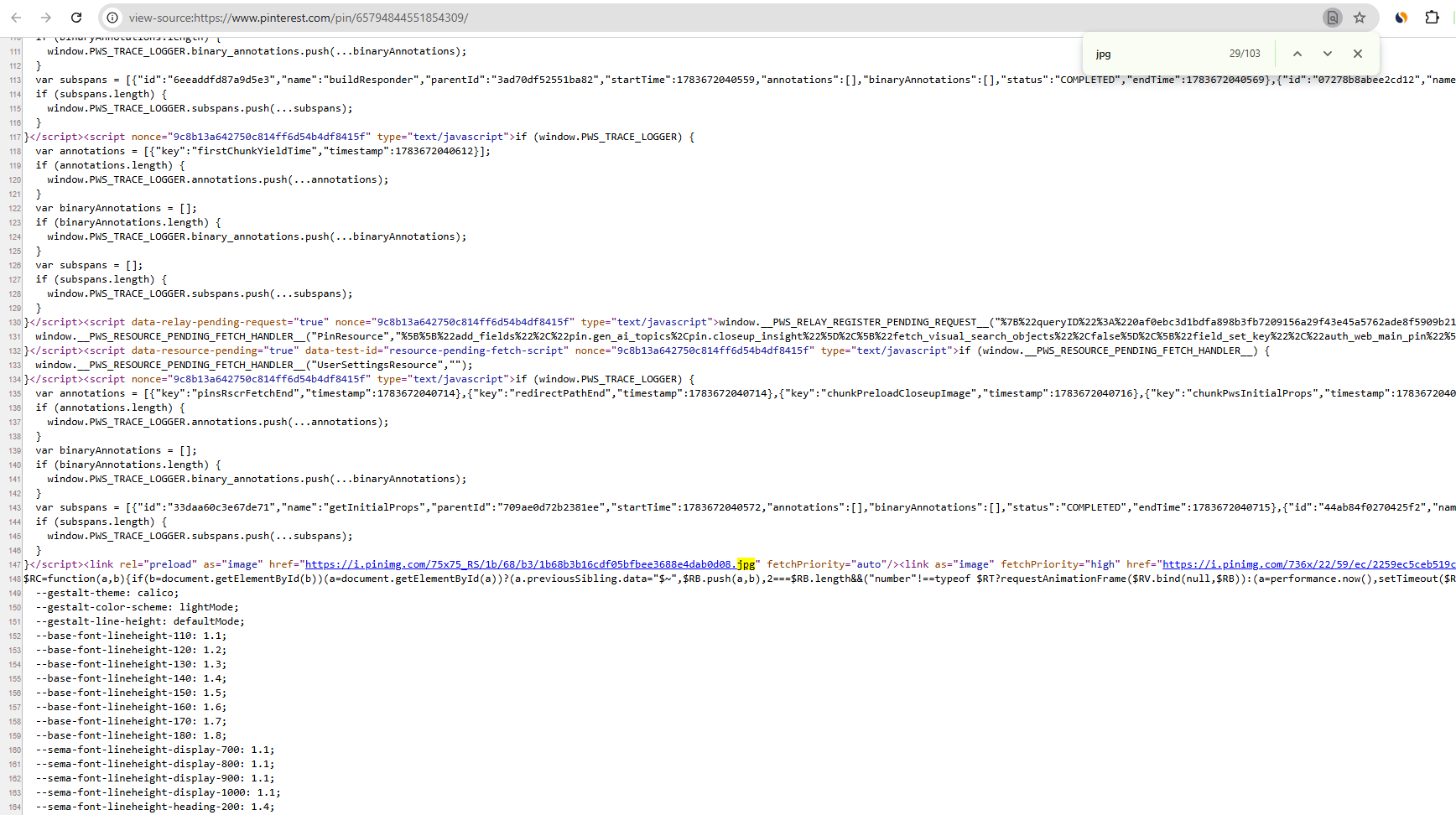Screen dimensions: 1456x815
Task: Go back to the previous page
Action: click(16, 18)
